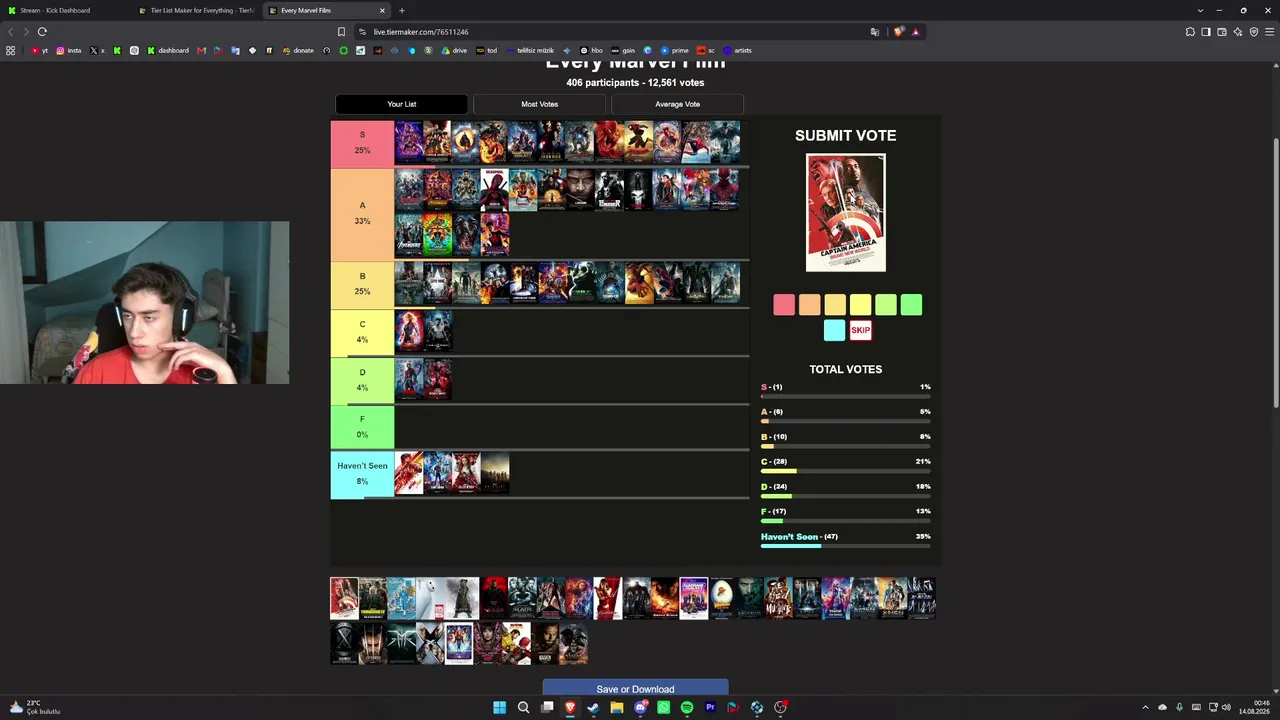Open a new browser tab
This screenshot has height=720, width=1280.
click(402, 10)
